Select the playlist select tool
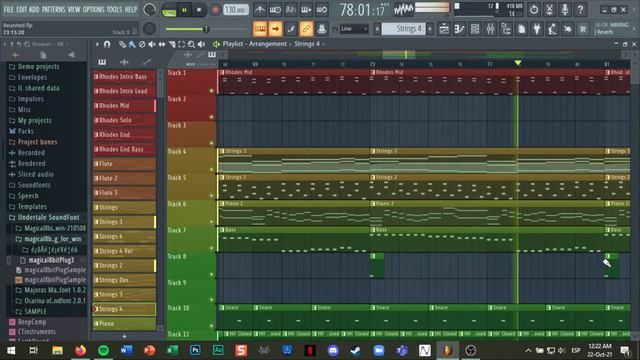This screenshot has width=640, height=360. point(182,44)
